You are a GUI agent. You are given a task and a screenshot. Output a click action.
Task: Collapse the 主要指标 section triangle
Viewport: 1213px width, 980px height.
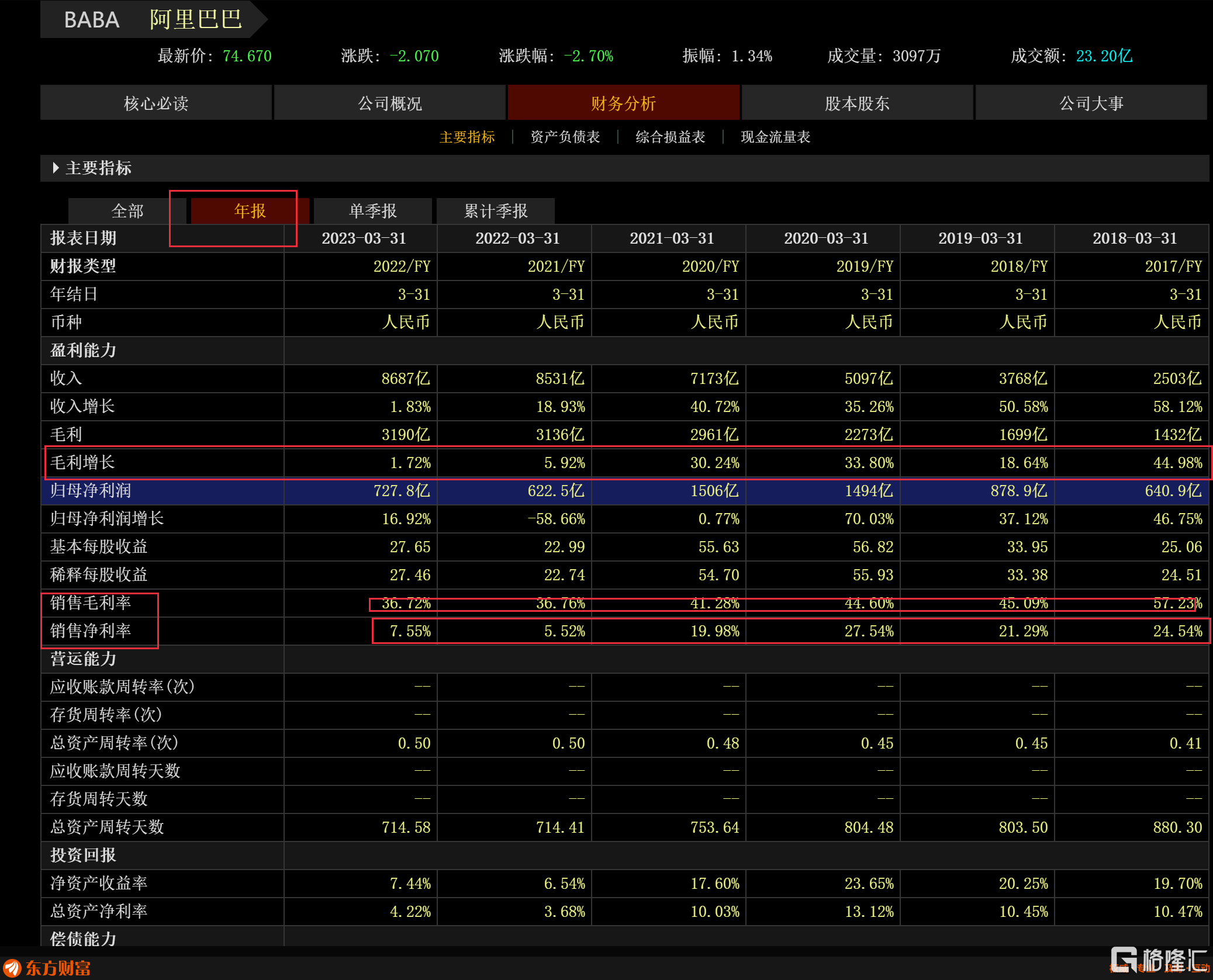(56, 168)
